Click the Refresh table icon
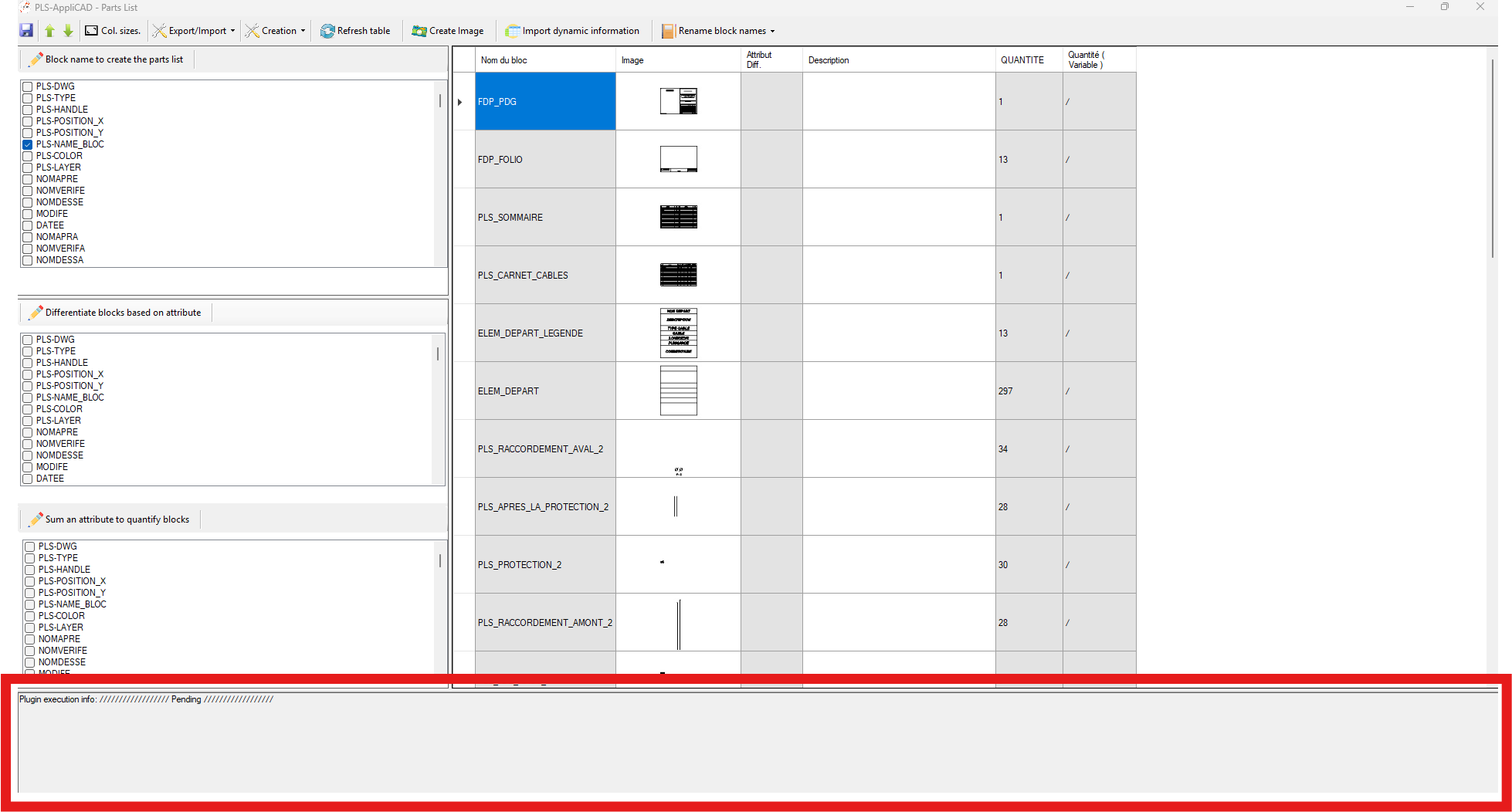Viewport: 1512px width, 812px height. click(327, 31)
